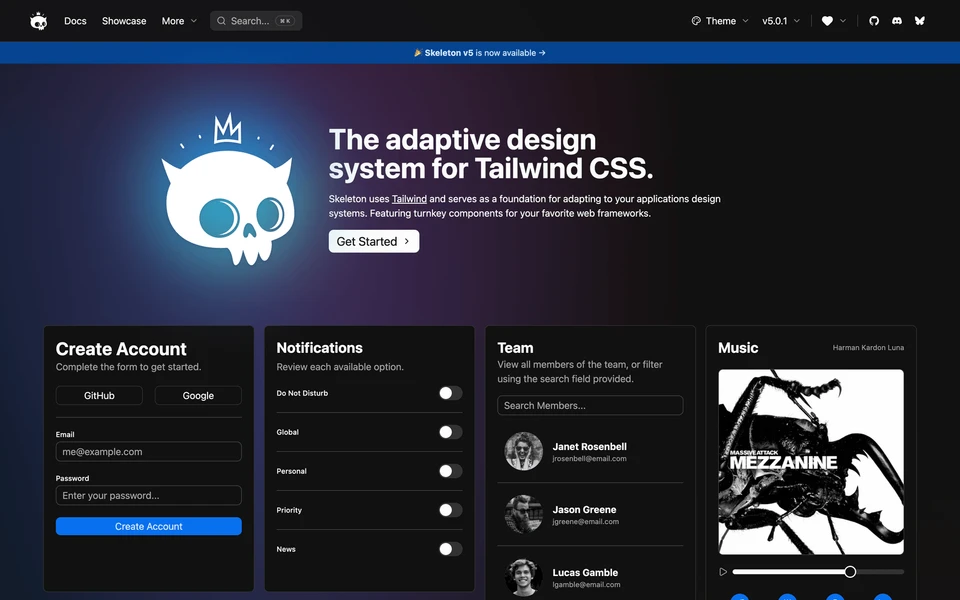Click the Lucas Gamble name
The height and width of the screenshot is (600, 960).
click(x=585, y=572)
